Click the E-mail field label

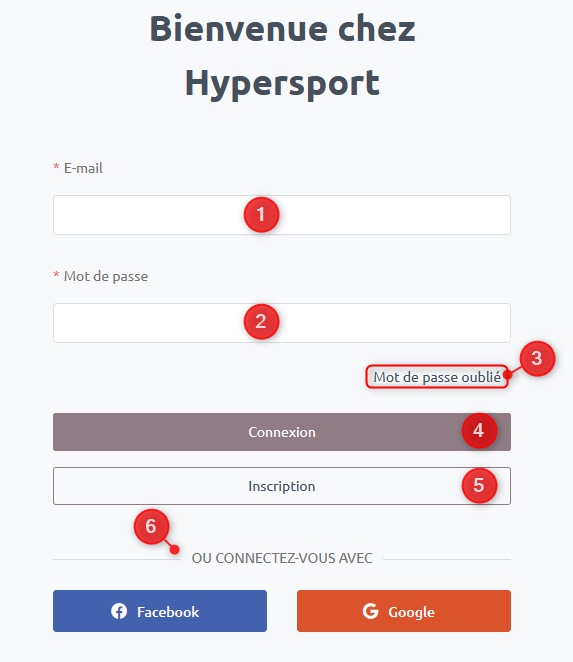click(83, 168)
